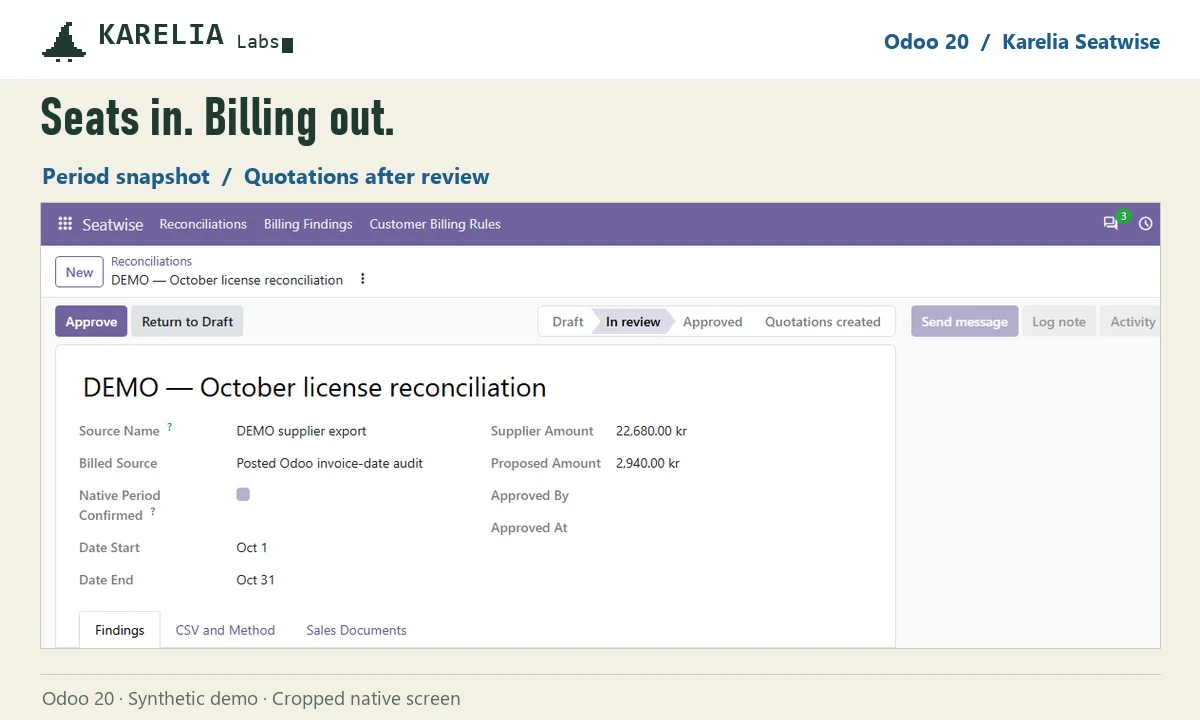The height and width of the screenshot is (720, 1200).
Task: Click the Proposed Amount 2,940.00 kr
Action: tap(647, 463)
